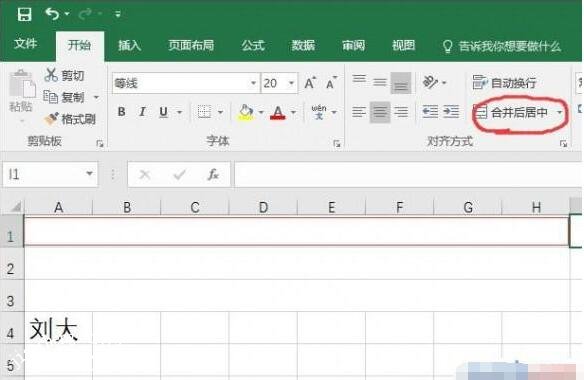Click the fx Insert Function icon
Viewport: 584px width, 380px height.
coord(213,174)
